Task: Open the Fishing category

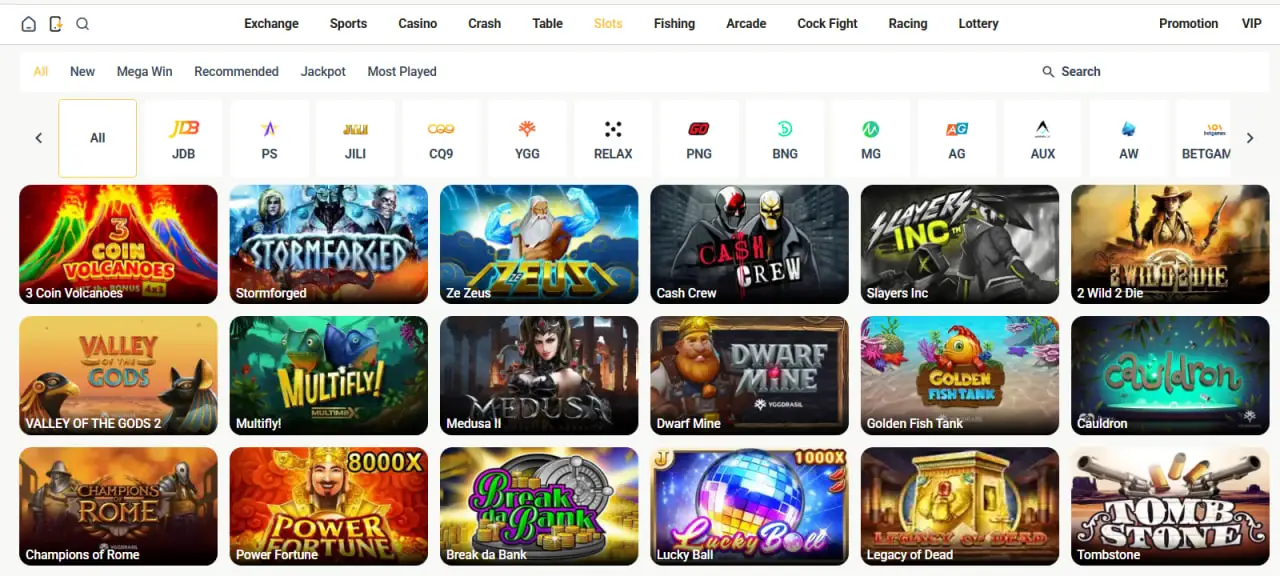Action: coord(674,23)
